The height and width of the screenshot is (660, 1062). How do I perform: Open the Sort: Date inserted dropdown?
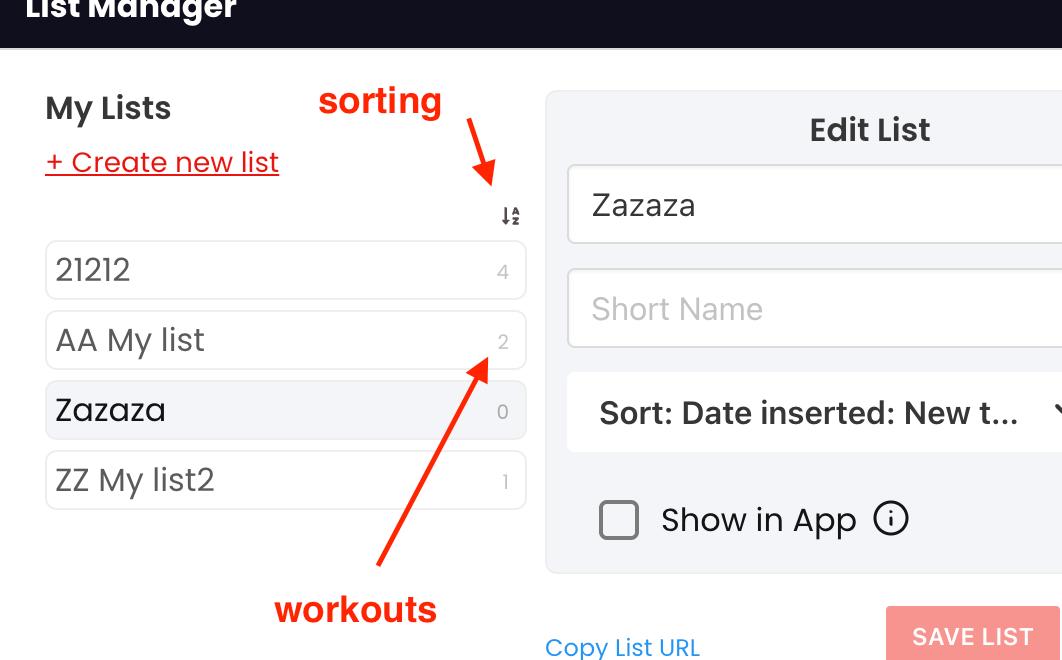pos(814,412)
